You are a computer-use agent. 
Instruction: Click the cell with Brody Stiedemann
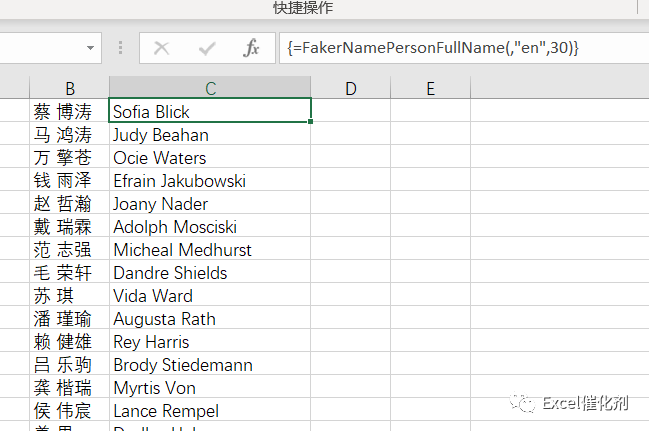click(210, 365)
